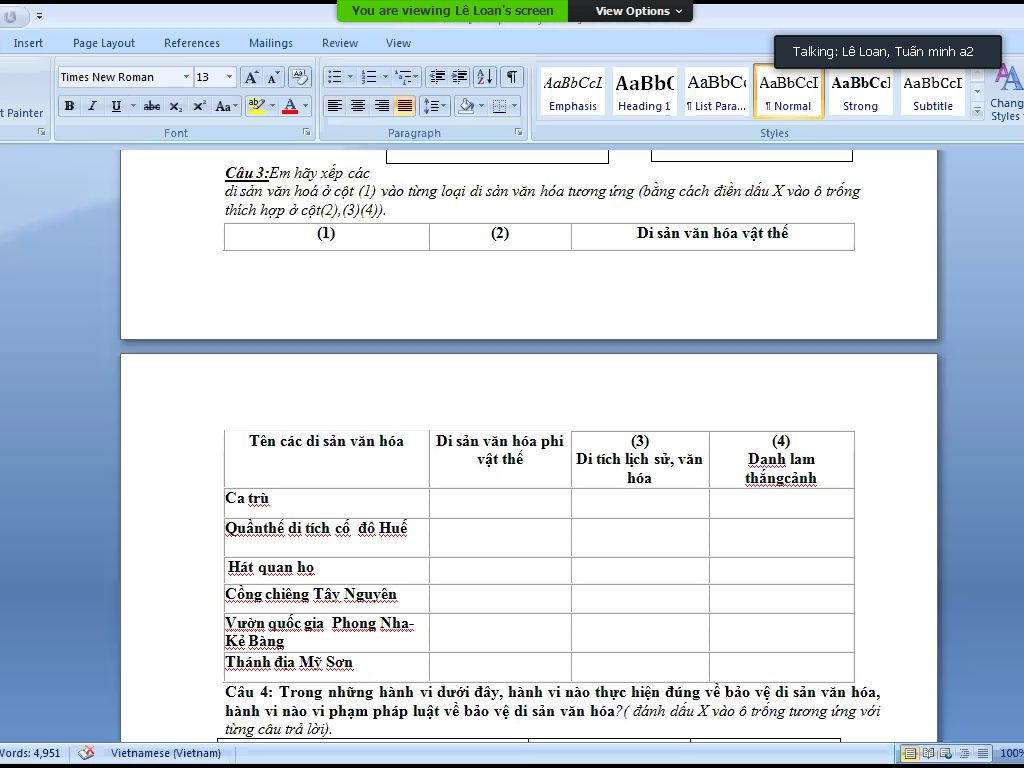Apply text highlight color

click(256, 106)
